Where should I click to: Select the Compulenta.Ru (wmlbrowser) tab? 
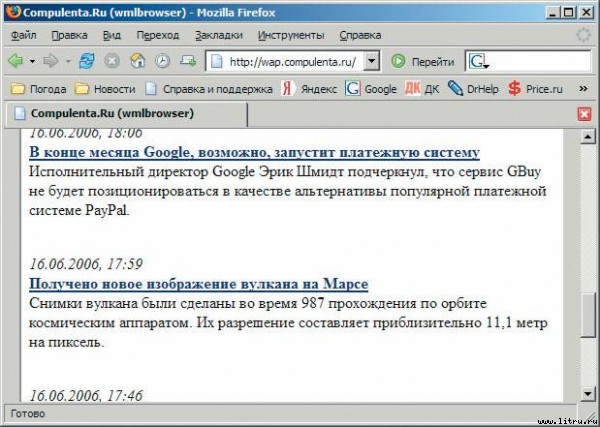(90, 114)
